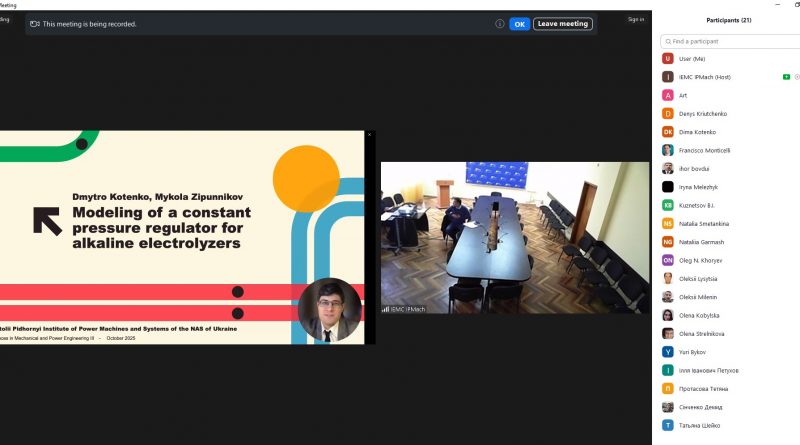Click Oleg N. Khoryev purple avatar
Image resolution: width=800 pixels, height=445 pixels.
pos(668,260)
